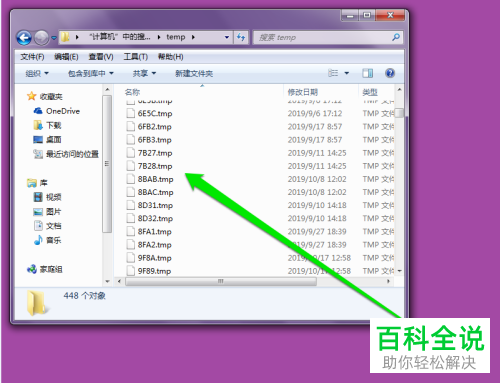Open the view options dropdown arrow

[x=347, y=73]
